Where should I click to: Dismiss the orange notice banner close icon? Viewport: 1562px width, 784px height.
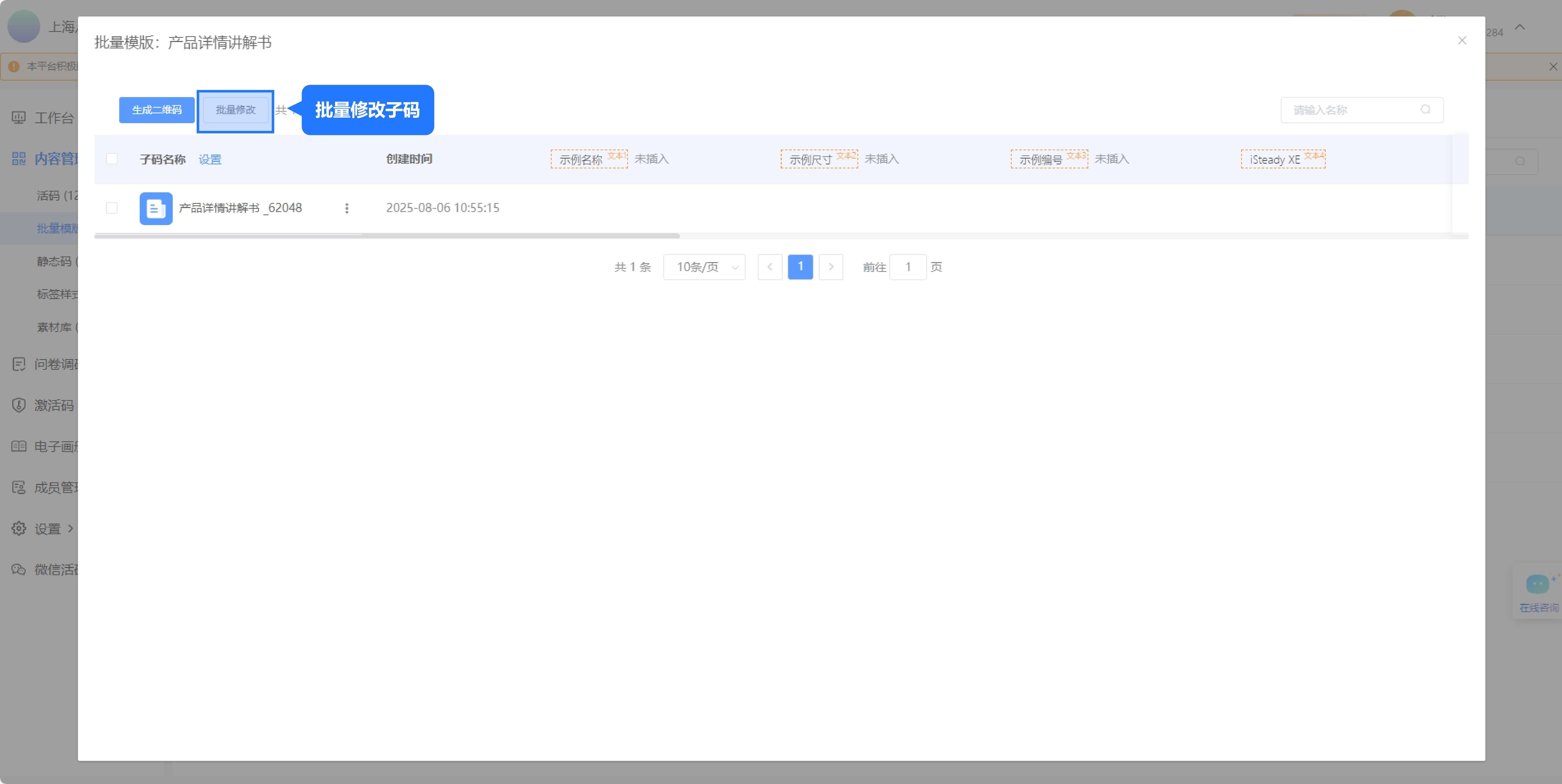(1553, 67)
